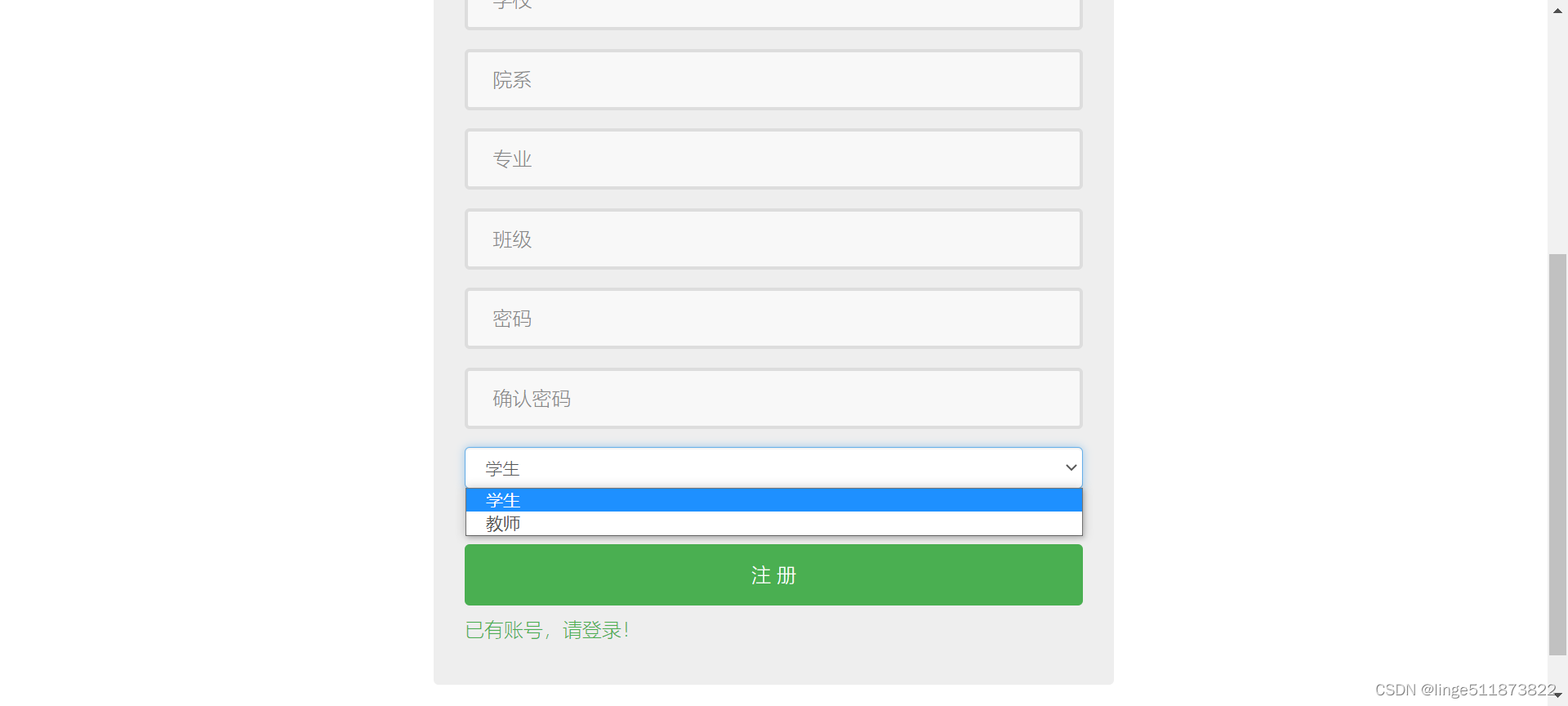Click inside the 院系 department field

pos(773,79)
